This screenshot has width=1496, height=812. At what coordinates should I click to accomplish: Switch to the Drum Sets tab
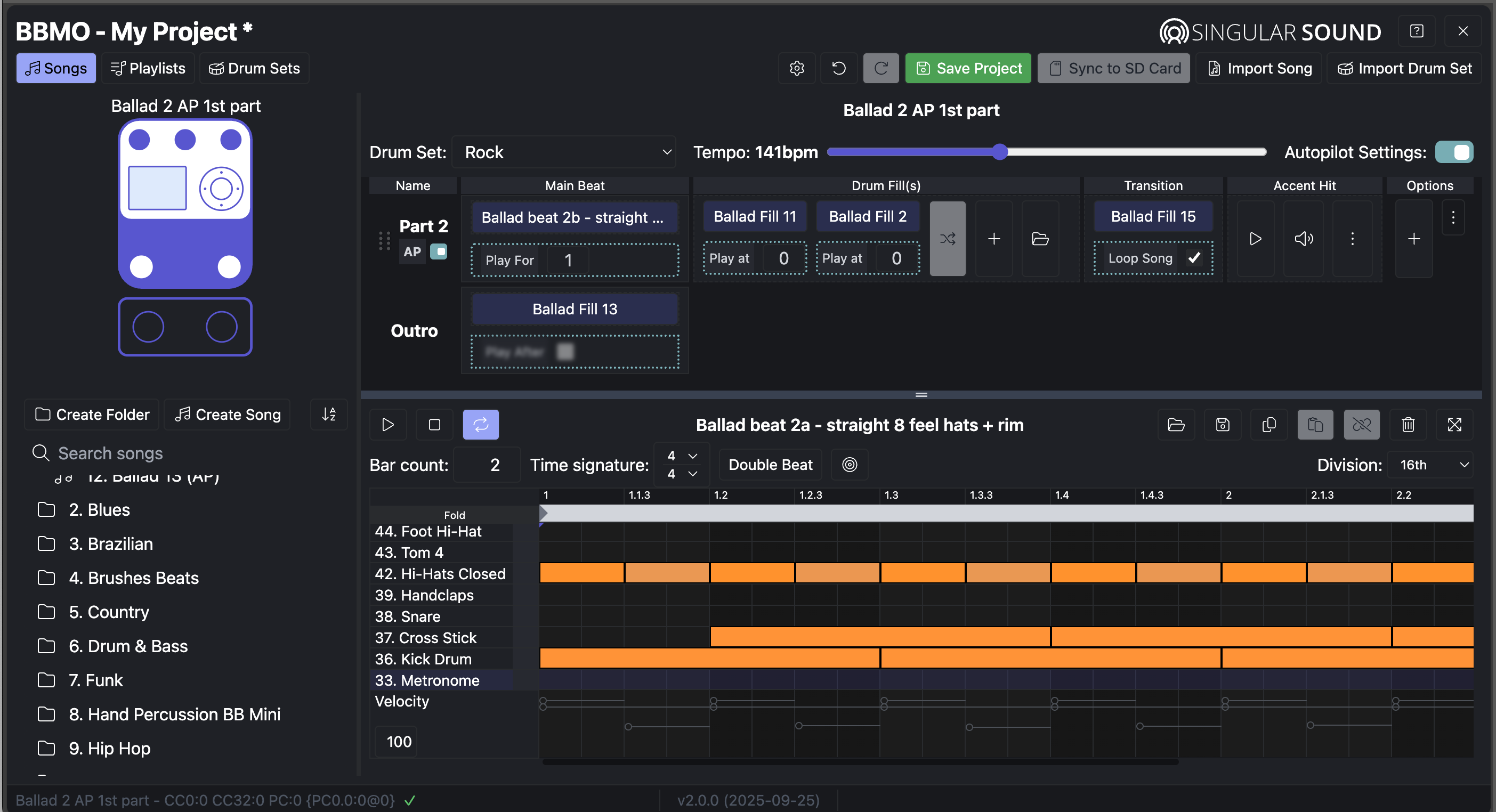pos(254,69)
